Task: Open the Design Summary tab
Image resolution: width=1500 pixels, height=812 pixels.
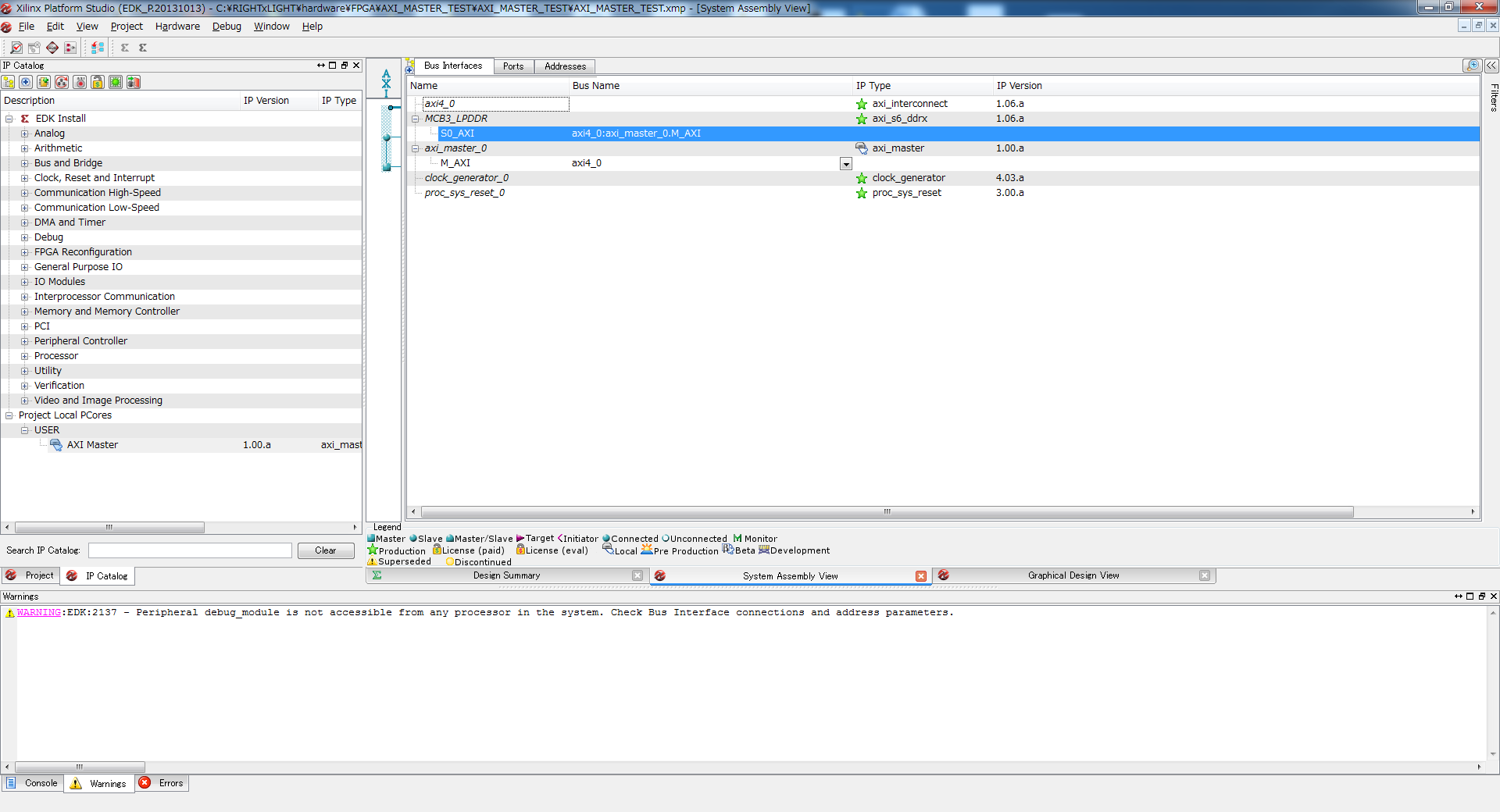Action: click(506, 576)
